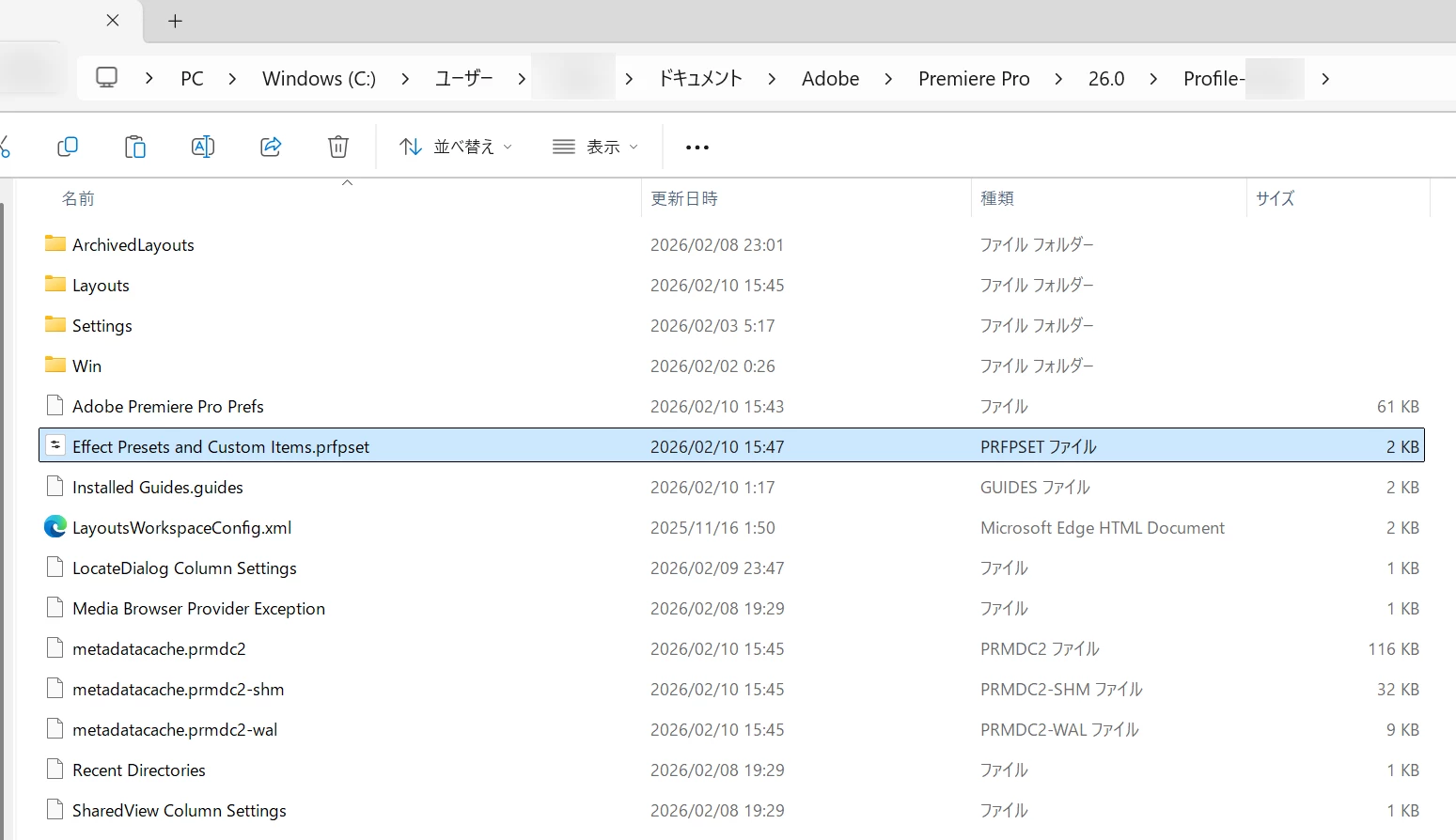
Task: Navigate to Premiere Pro breadcrumb segment
Action: pyautogui.click(x=974, y=79)
